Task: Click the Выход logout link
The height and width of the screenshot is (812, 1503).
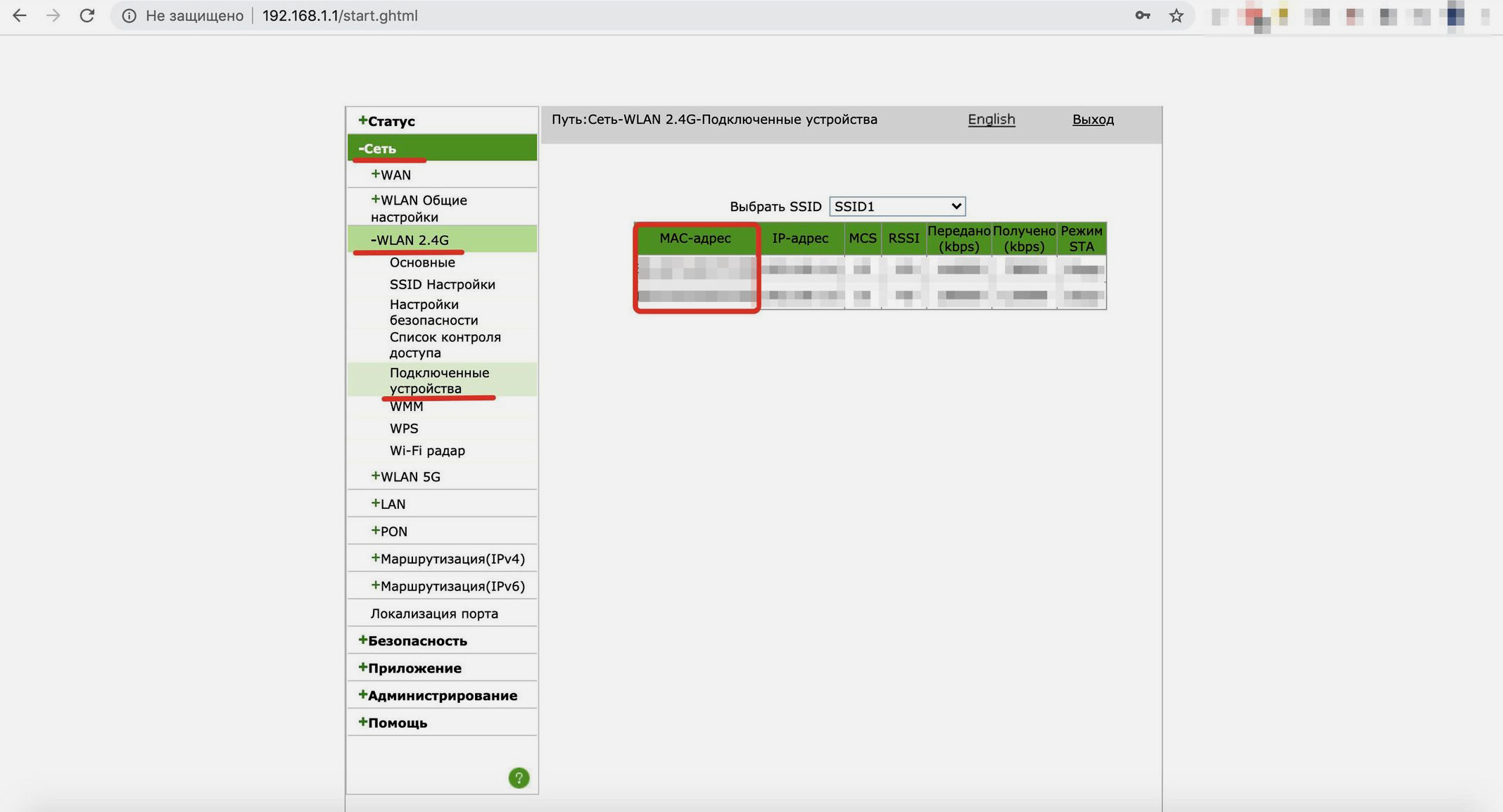Action: (1092, 119)
